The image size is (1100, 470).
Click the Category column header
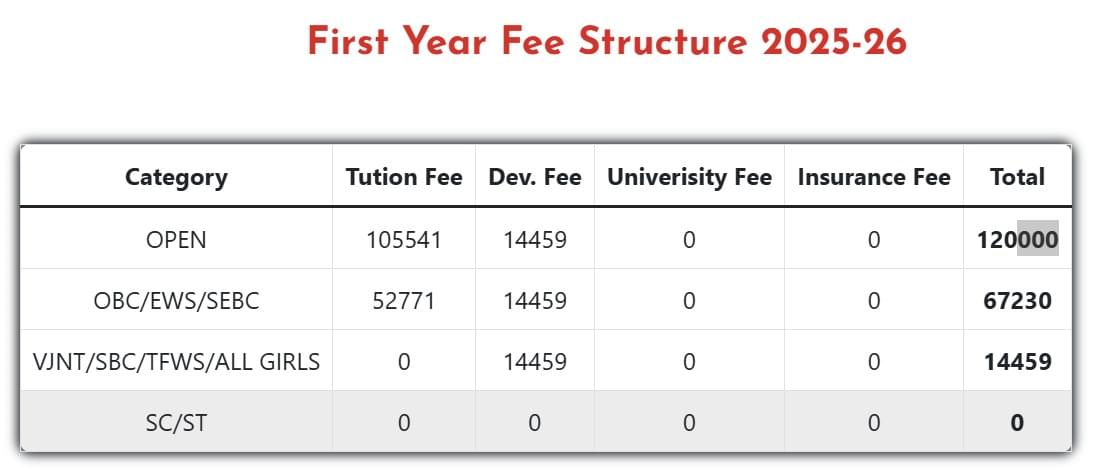[x=176, y=177]
